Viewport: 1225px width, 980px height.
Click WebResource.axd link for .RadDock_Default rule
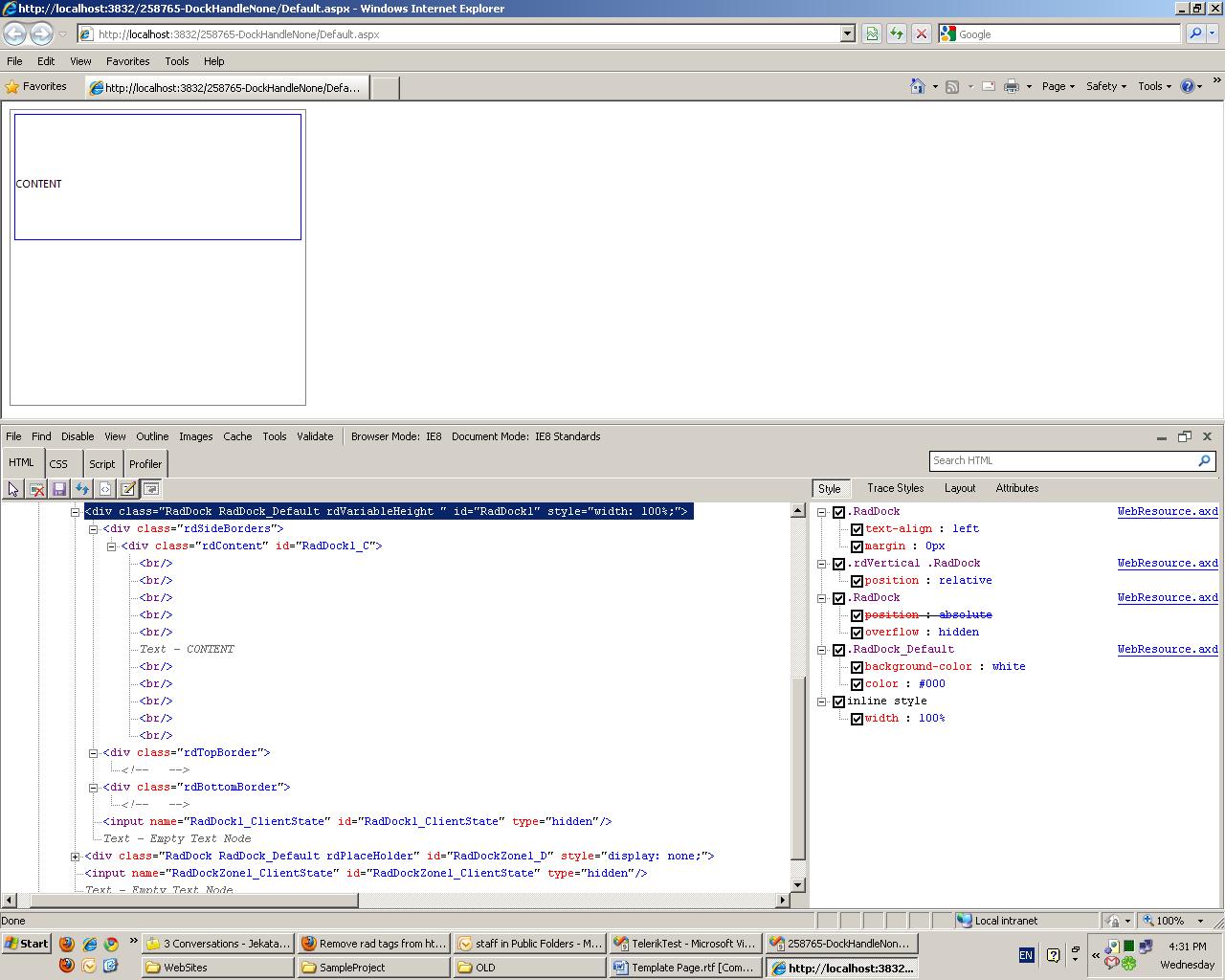(1167, 650)
